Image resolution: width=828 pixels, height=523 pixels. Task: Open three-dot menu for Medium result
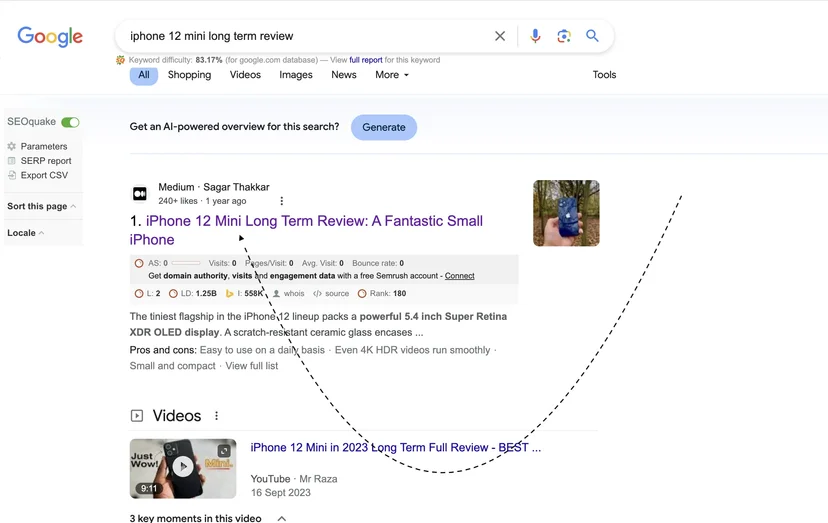pos(281,201)
